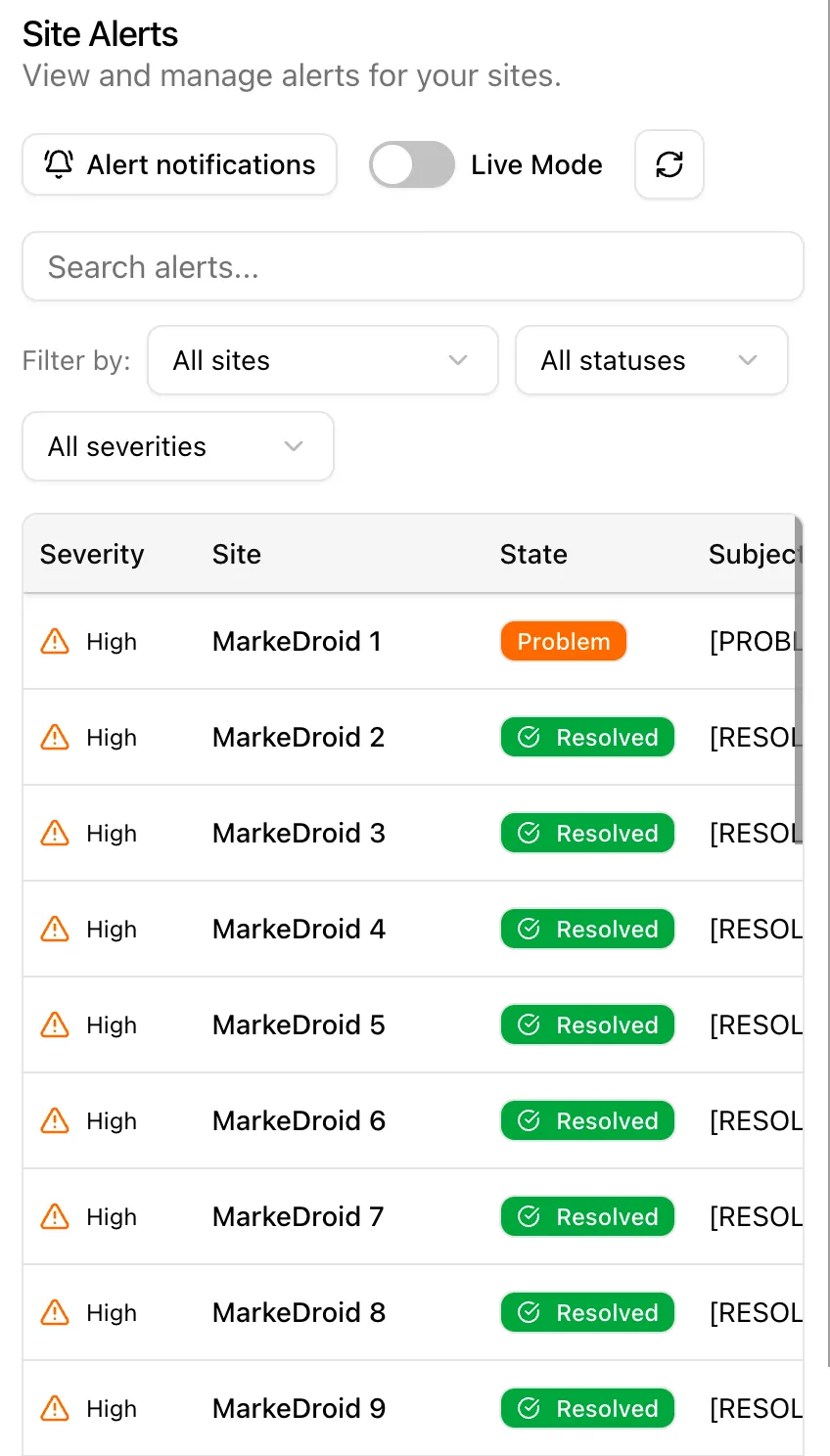Click checkmark icon in MarkeDroid 5 Resolved badge
This screenshot has height=1456, width=830.
[529, 1024]
